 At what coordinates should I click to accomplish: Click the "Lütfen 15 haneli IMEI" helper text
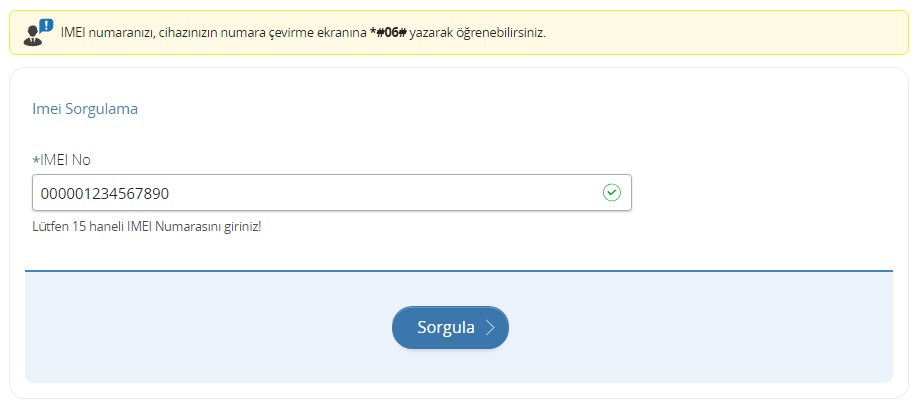147,226
